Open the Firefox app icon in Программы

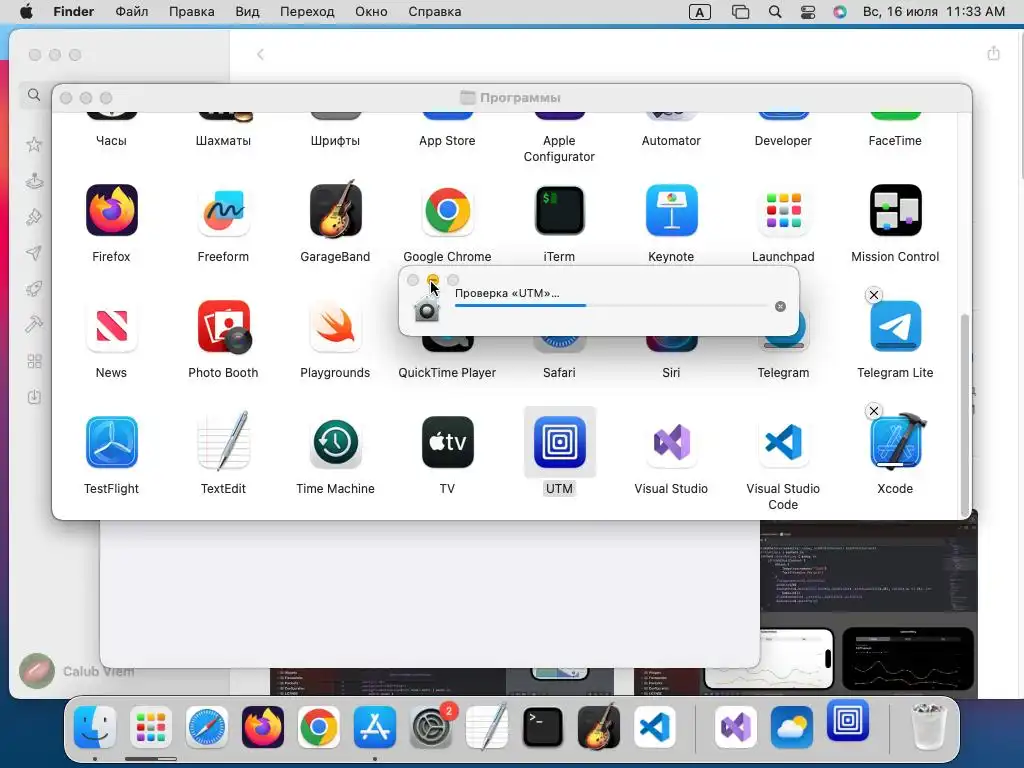(x=111, y=210)
